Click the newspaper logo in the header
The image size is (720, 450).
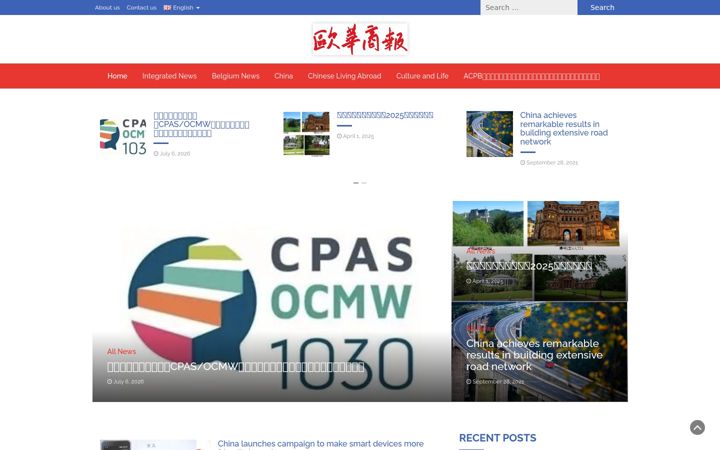click(360, 39)
